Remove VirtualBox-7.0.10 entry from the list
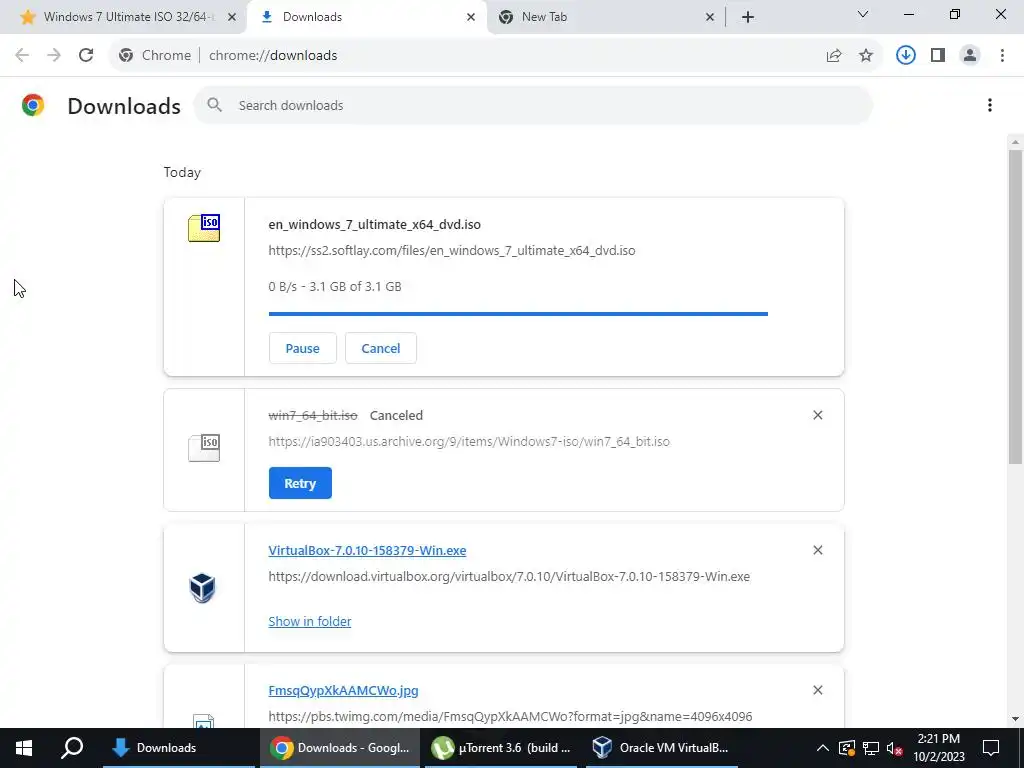The image size is (1024, 768). tap(817, 551)
